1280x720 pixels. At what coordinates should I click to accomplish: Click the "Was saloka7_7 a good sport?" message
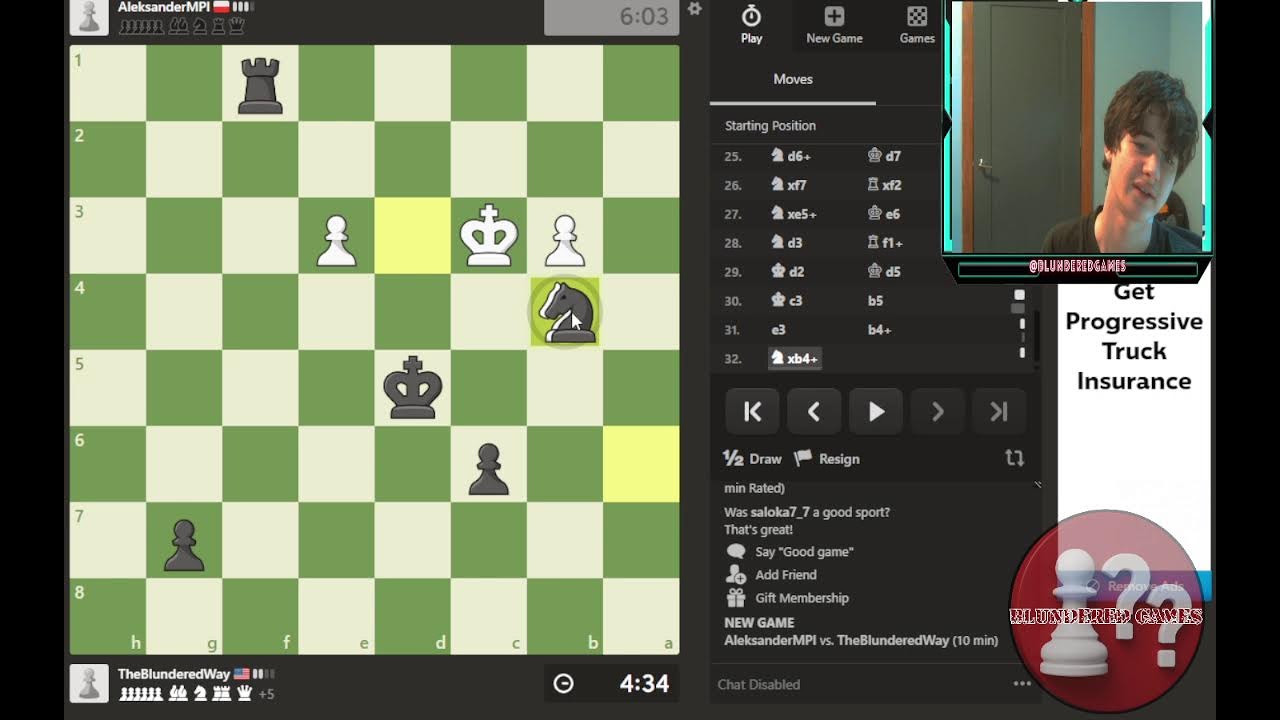(x=807, y=512)
